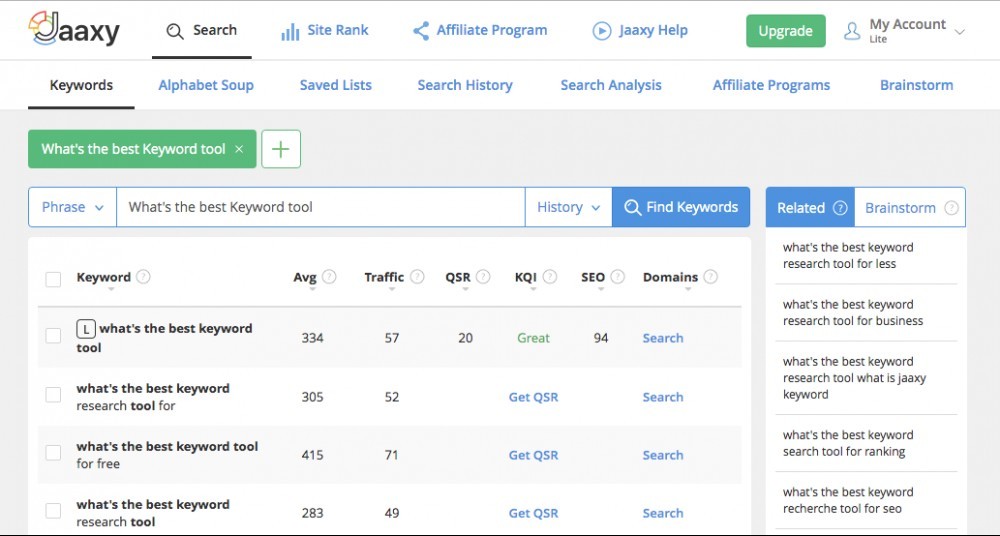Click Search domains link in the 415 Avg row

[663, 455]
